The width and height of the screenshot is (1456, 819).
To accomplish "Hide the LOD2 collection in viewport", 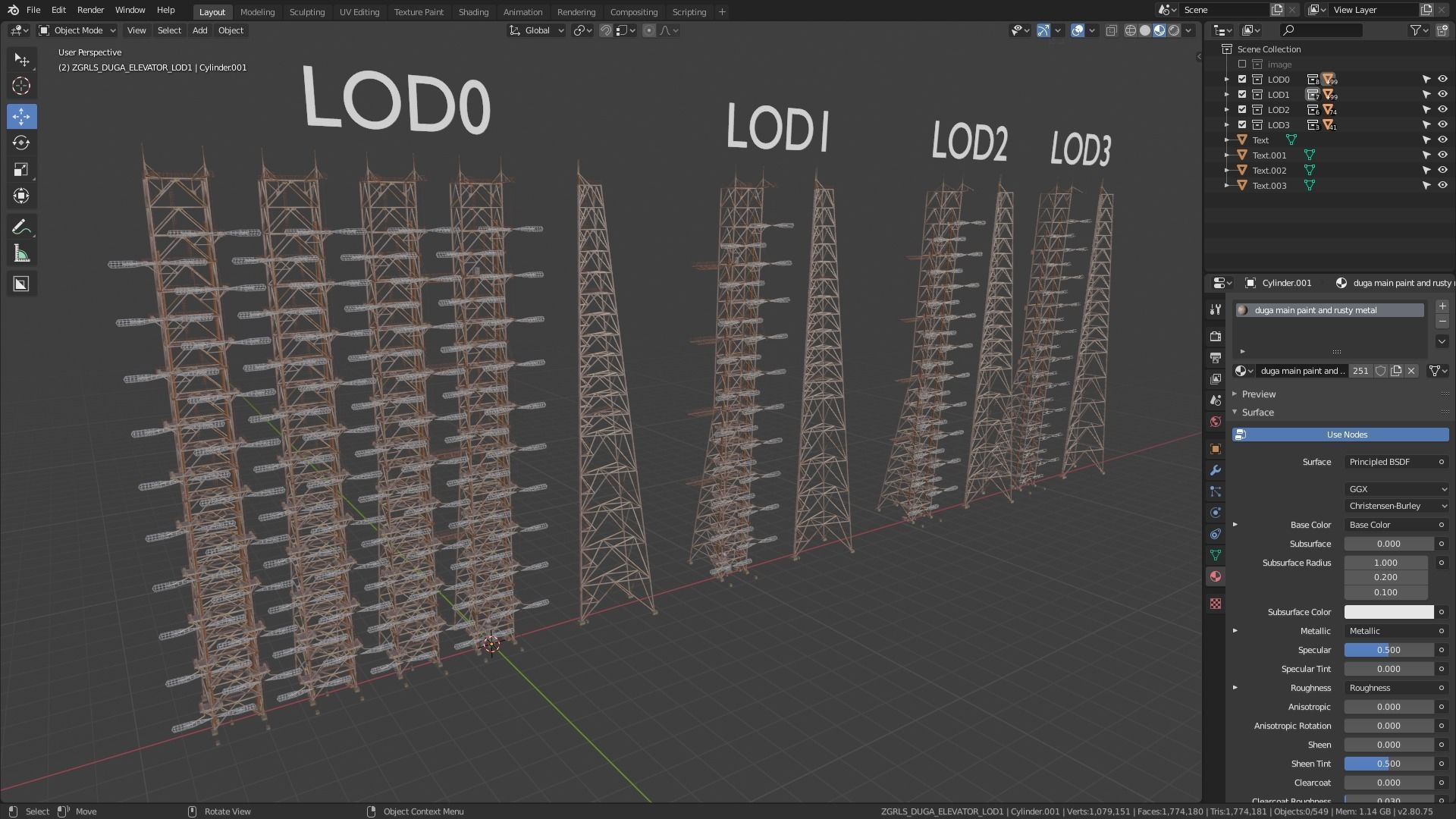I will 1442,110.
